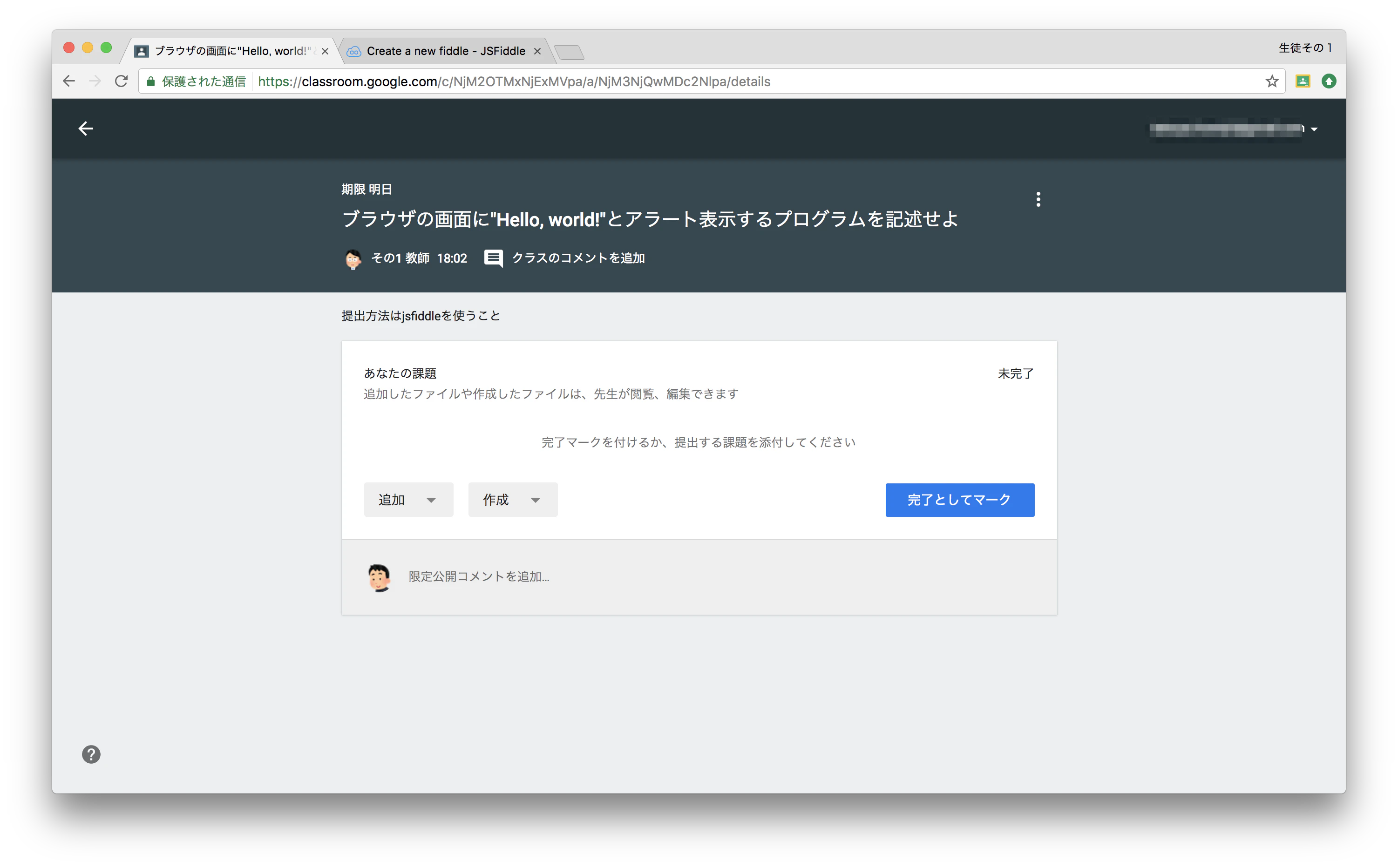Click the secure lock icon in address bar
Image resolution: width=1398 pixels, height=868 pixels.
[150, 81]
